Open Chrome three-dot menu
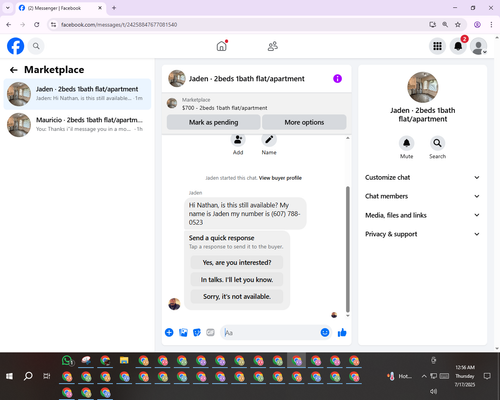 (x=491, y=25)
